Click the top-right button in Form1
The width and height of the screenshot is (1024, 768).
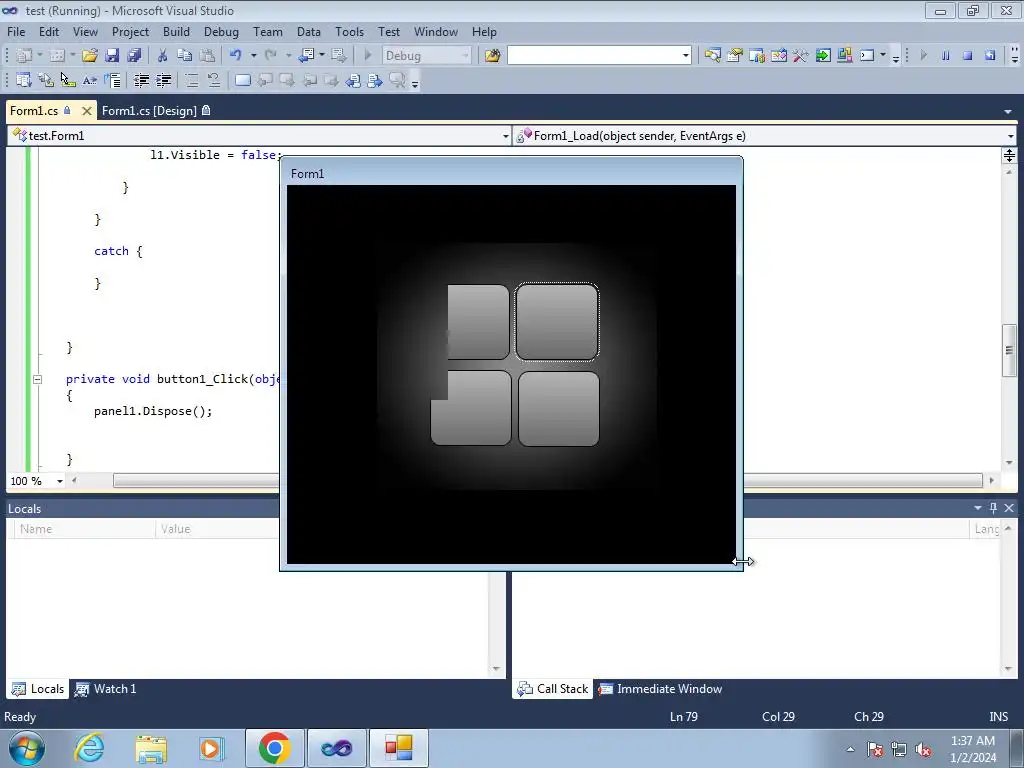557,322
